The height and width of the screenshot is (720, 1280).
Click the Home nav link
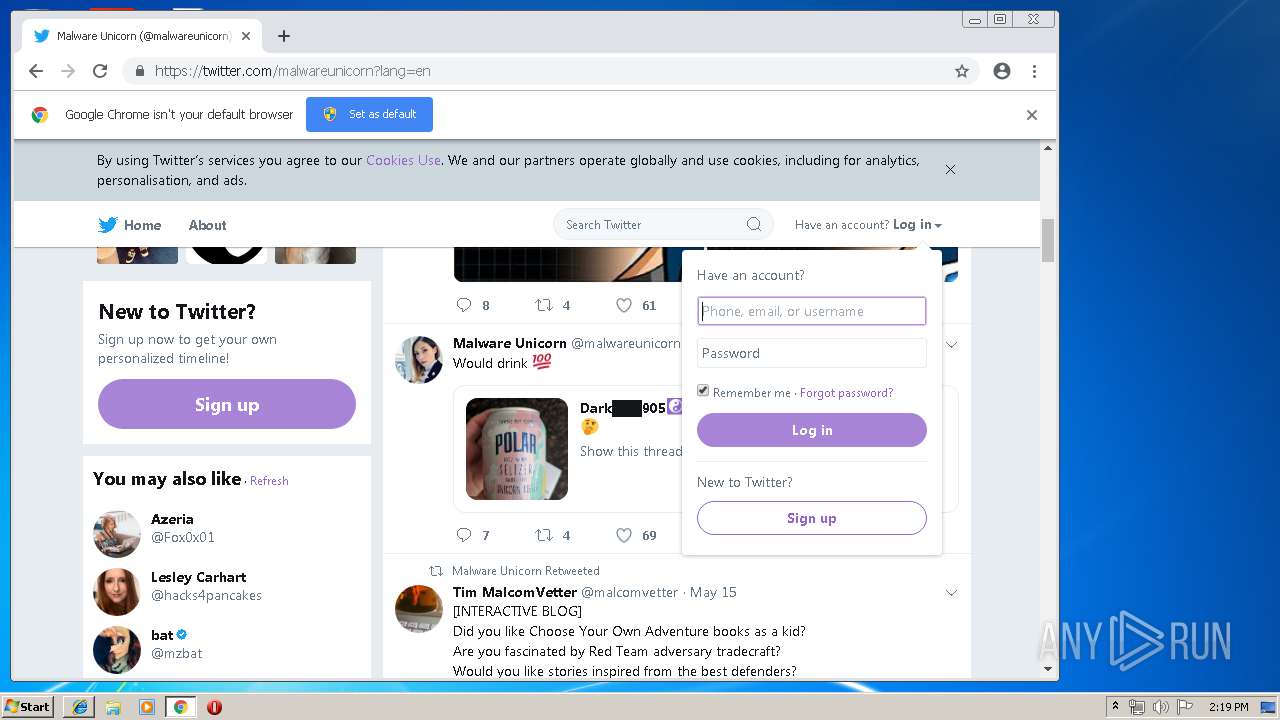pyautogui.click(x=142, y=225)
